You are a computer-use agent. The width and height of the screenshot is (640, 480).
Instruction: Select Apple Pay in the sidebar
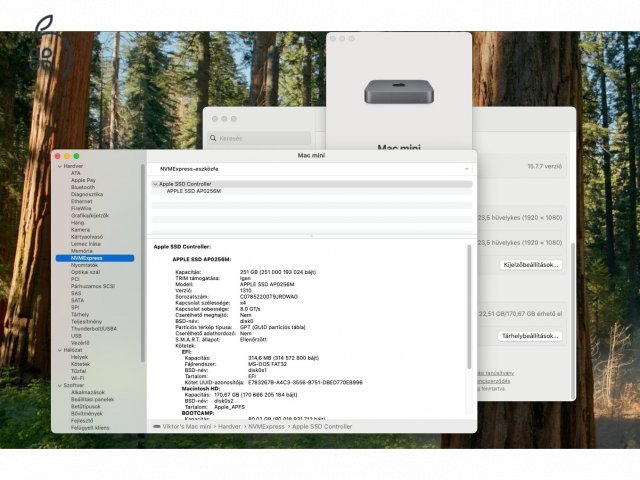pos(83,180)
